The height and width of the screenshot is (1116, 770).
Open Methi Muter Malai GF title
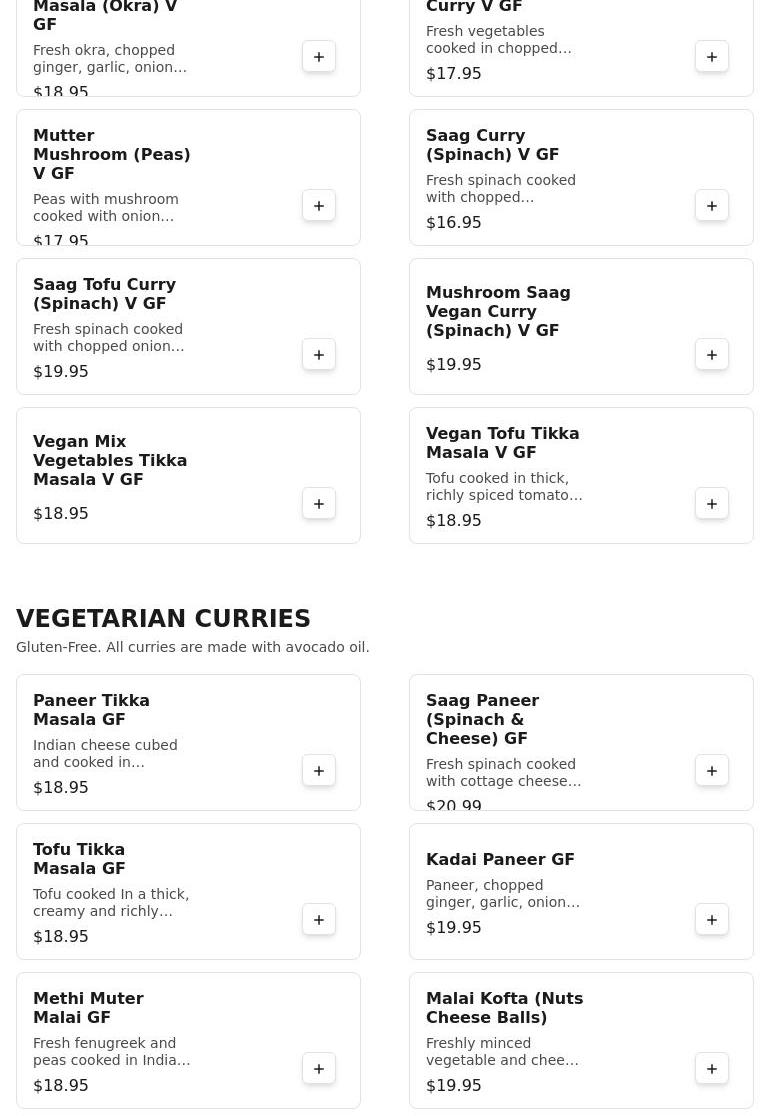(88, 1008)
